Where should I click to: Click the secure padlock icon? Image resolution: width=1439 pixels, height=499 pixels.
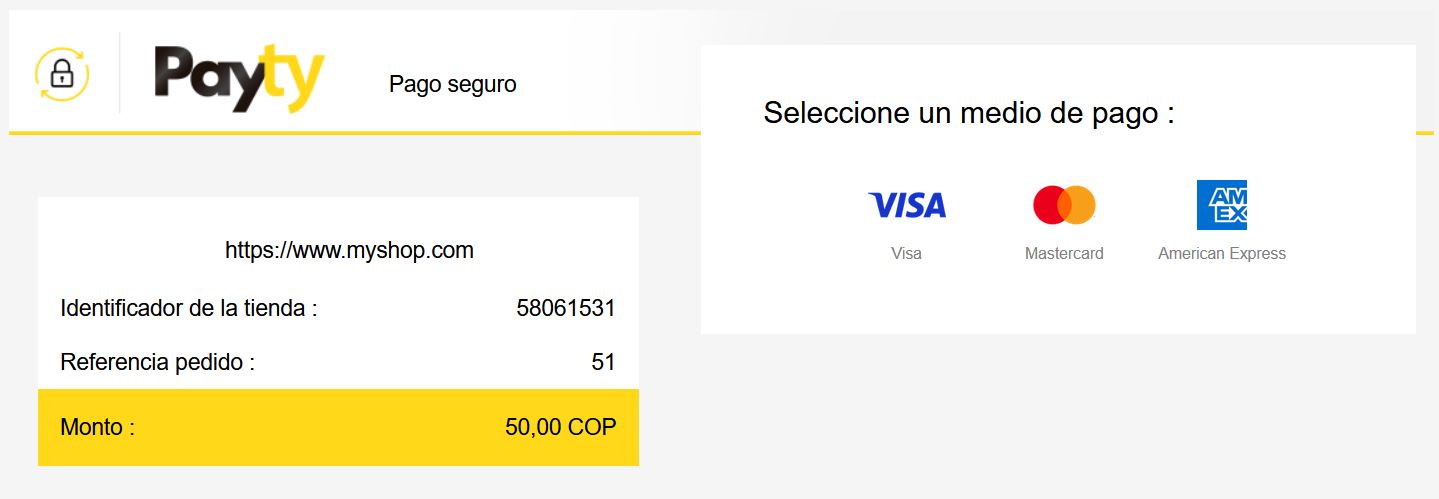pos(62,74)
